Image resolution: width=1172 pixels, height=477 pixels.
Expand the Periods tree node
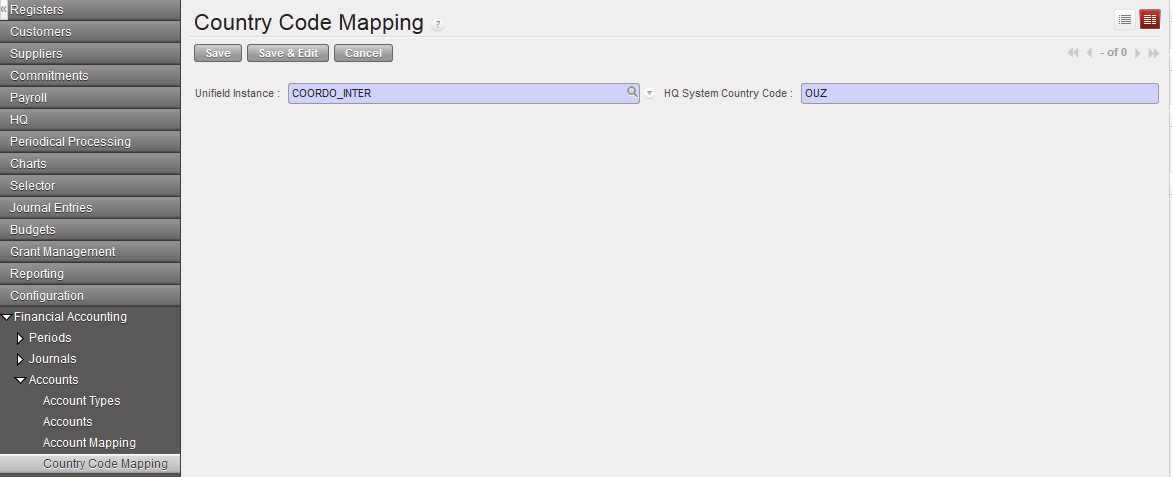pyautogui.click(x=20, y=338)
